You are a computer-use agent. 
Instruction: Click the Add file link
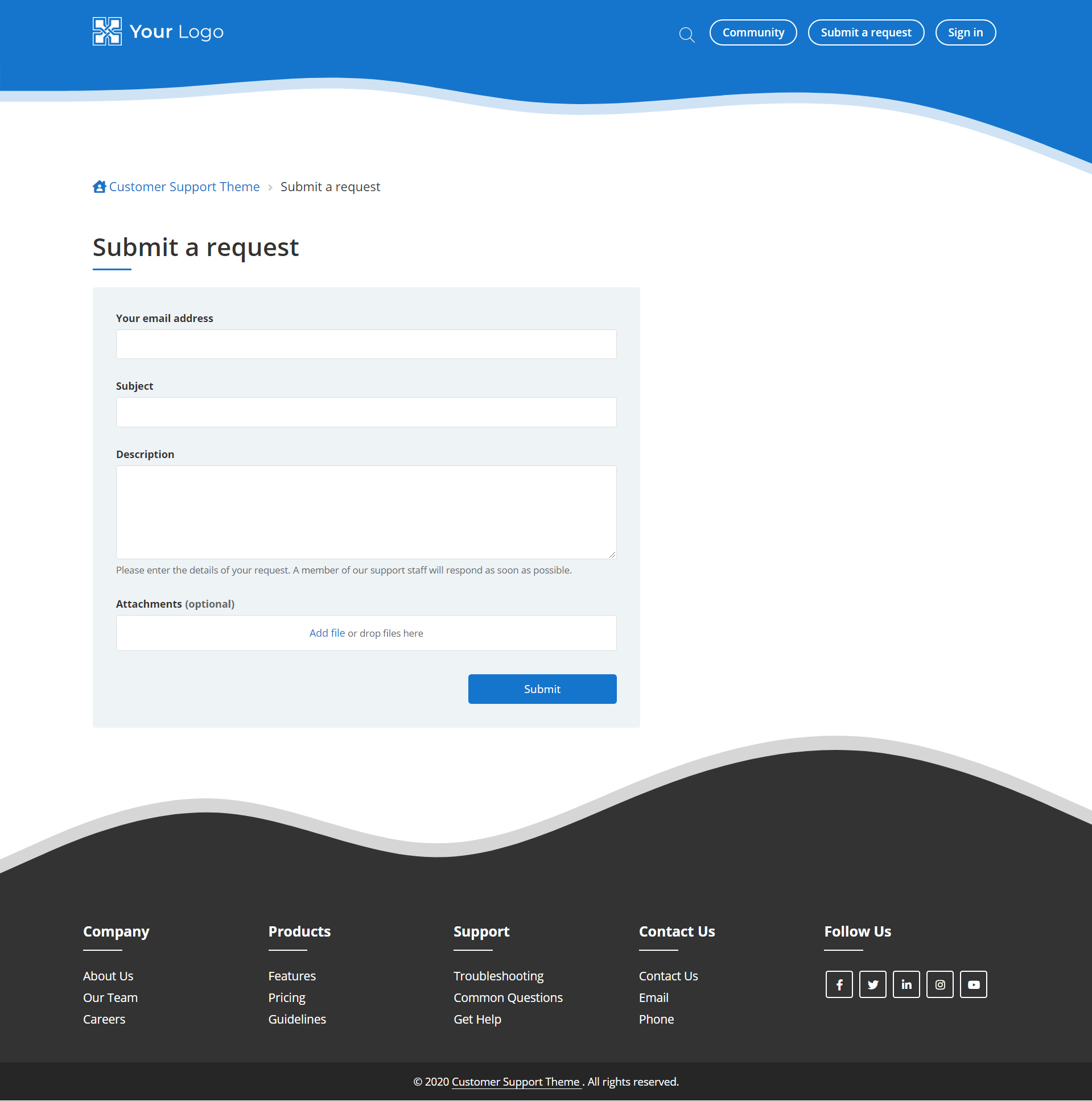coord(327,633)
